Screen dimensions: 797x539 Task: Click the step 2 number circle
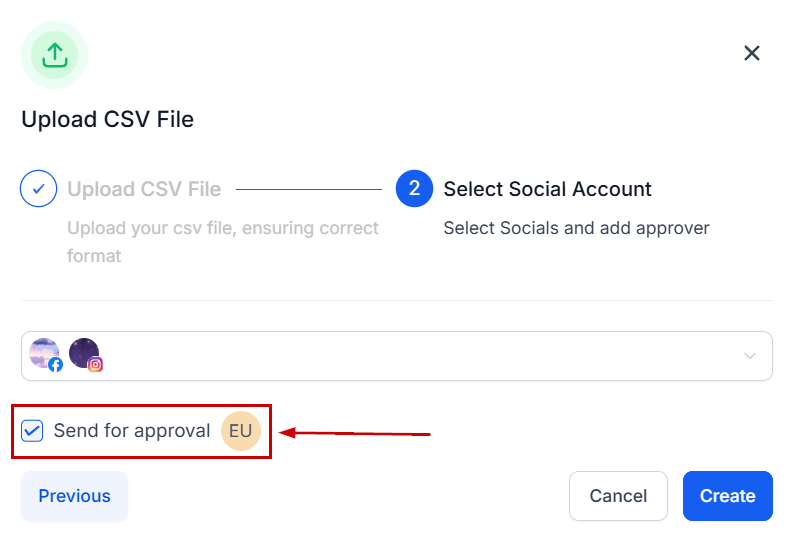point(414,189)
